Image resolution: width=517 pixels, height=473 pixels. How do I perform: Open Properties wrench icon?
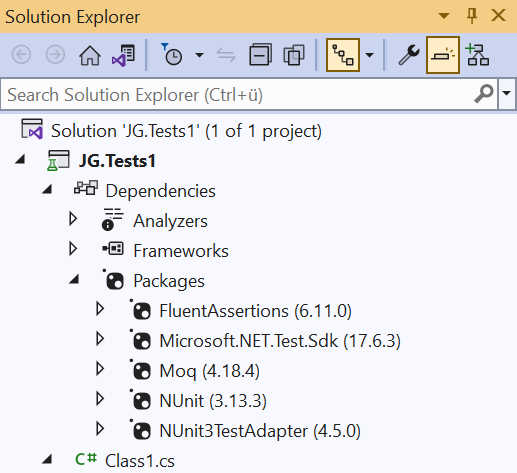(409, 55)
